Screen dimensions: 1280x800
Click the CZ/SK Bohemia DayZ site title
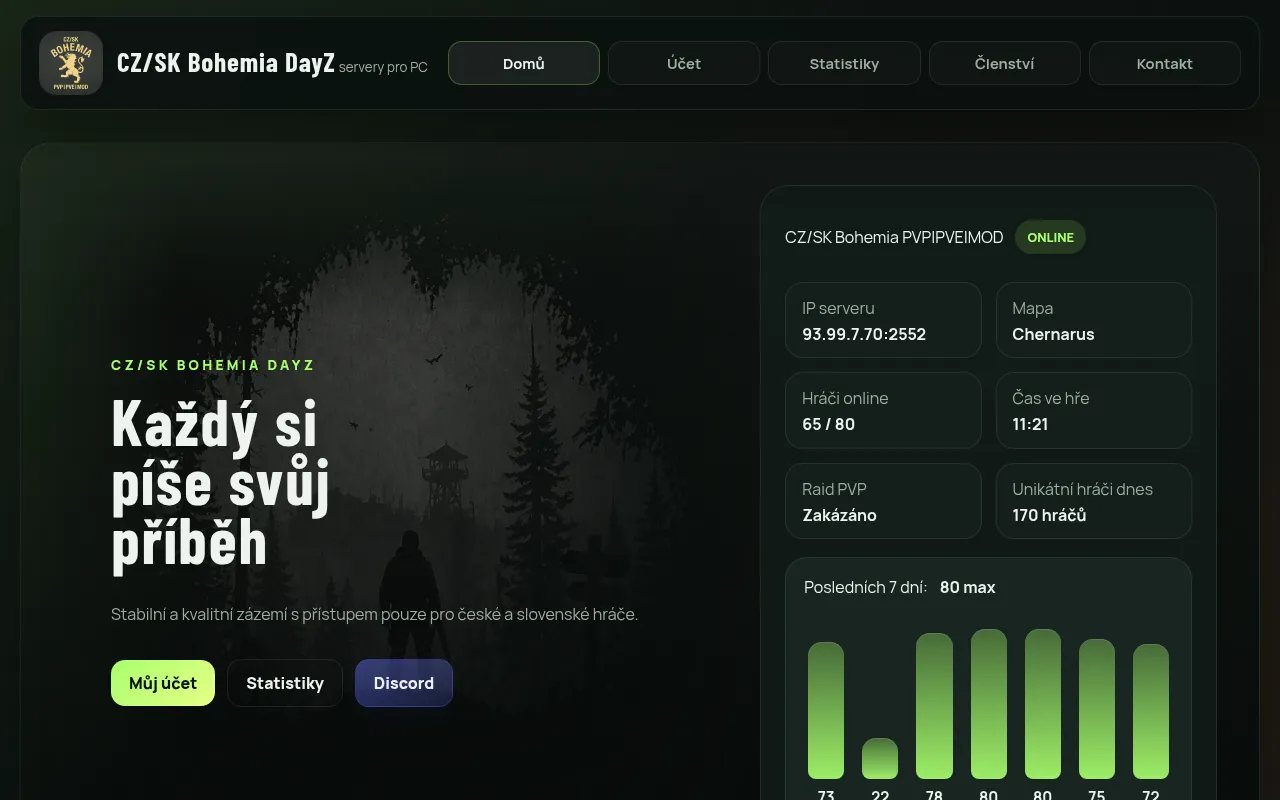click(226, 63)
